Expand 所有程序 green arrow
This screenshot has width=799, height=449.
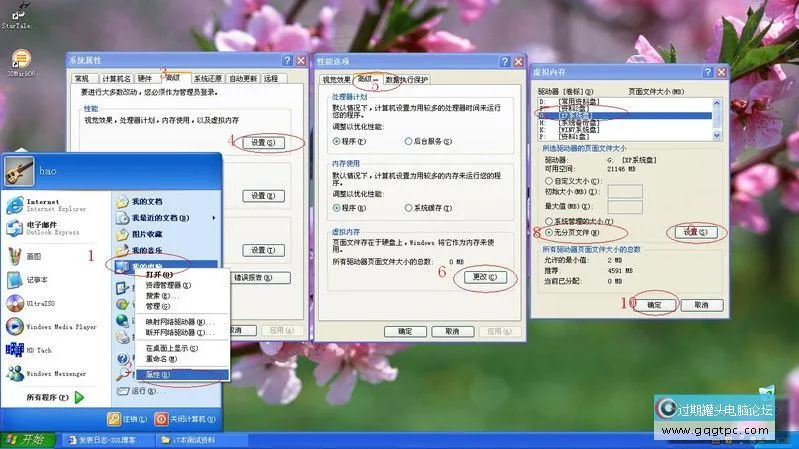pos(79,397)
